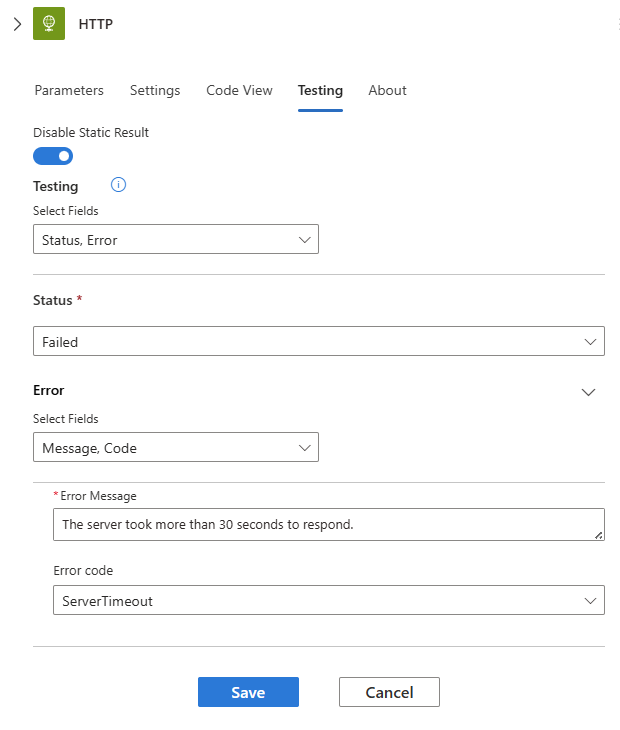Switch to the Settings tab
This screenshot has width=620, height=730.
pos(155,90)
